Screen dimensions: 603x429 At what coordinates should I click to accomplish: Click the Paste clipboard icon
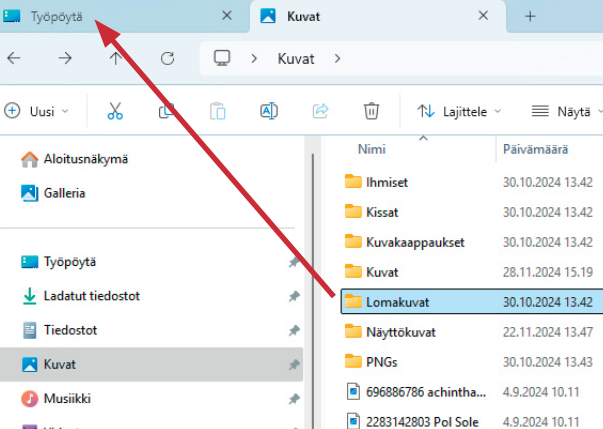217,111
